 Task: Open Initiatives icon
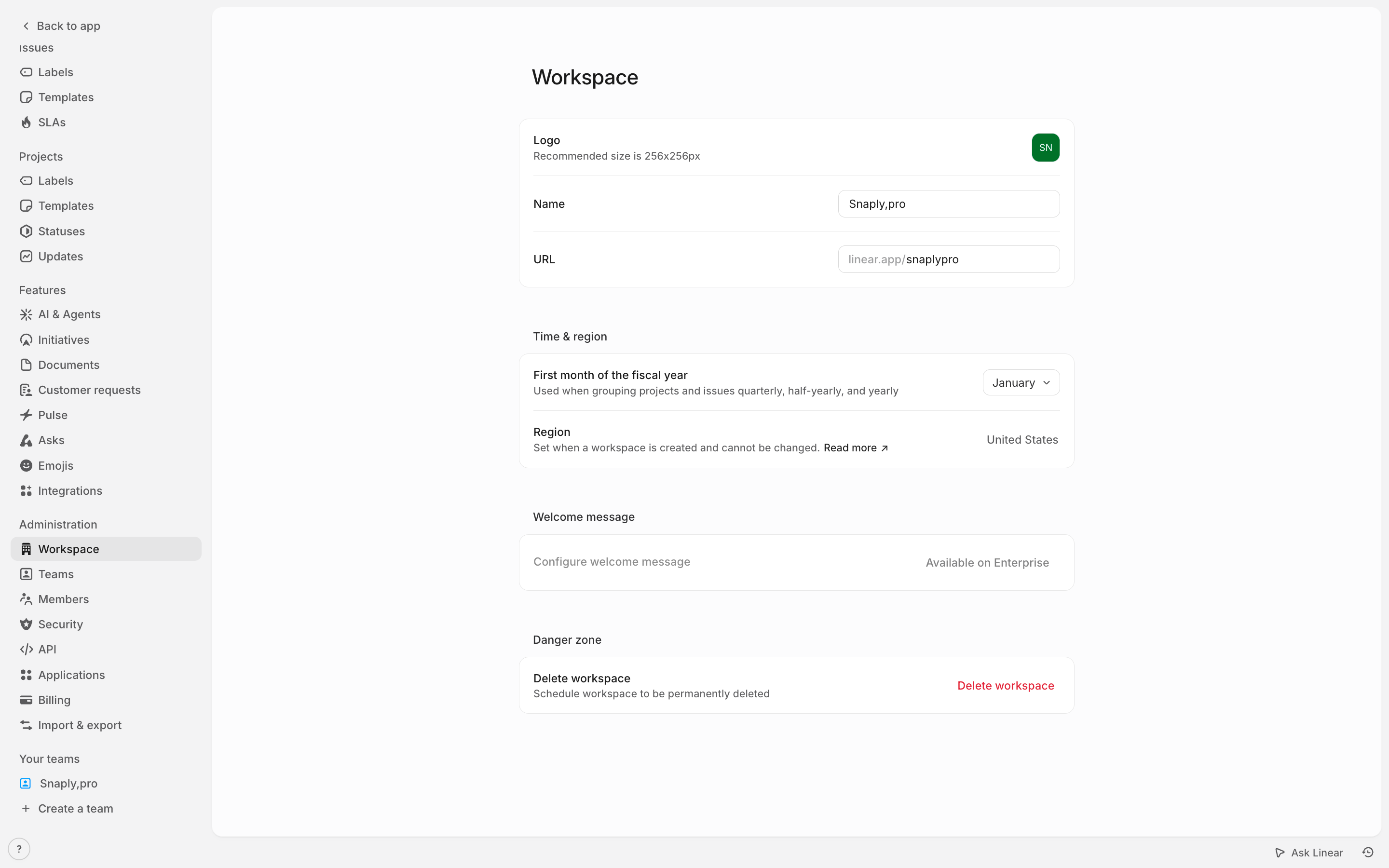(x=26, y=340)
